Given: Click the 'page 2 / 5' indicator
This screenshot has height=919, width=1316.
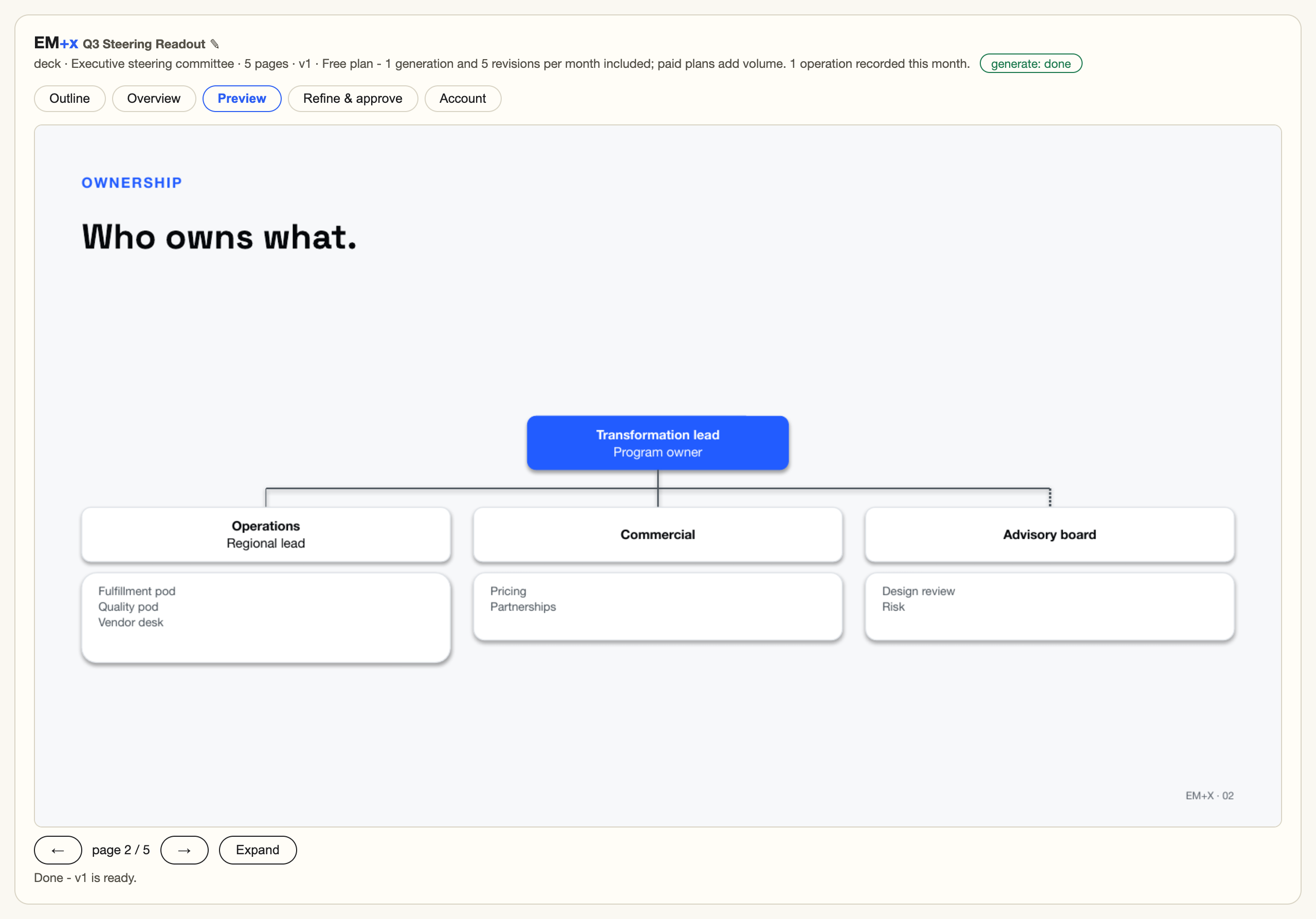Looking at the screenshot, I should coord(121,850).
